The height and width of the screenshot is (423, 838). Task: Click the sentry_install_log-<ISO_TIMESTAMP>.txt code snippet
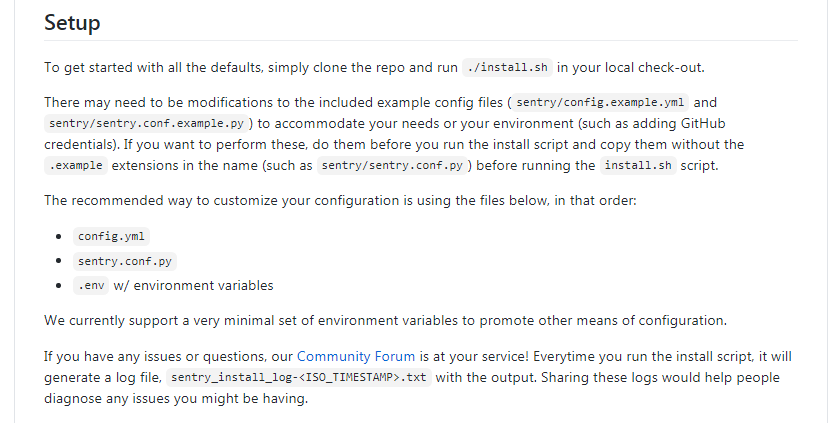pyautogui.click(x=299, y=378)
